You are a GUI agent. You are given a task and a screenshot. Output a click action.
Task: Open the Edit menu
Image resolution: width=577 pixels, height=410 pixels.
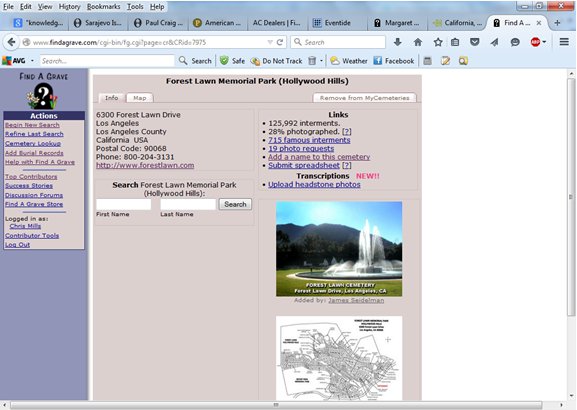25,7
